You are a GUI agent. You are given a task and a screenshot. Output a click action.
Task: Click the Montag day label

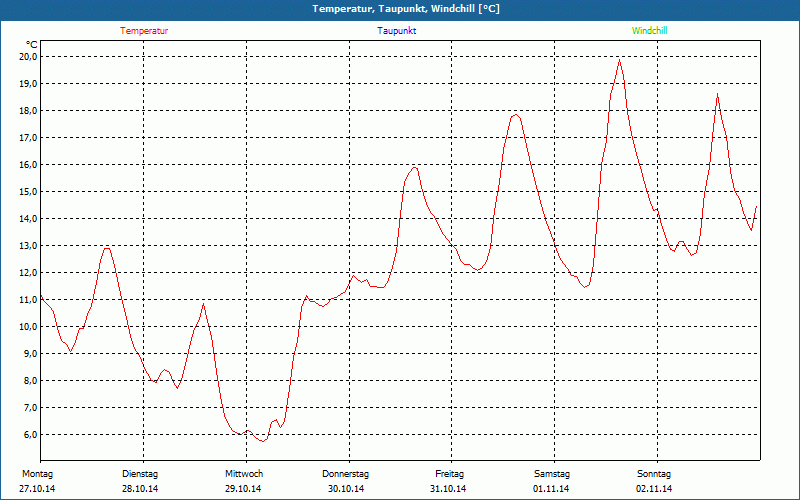[37, 474]
